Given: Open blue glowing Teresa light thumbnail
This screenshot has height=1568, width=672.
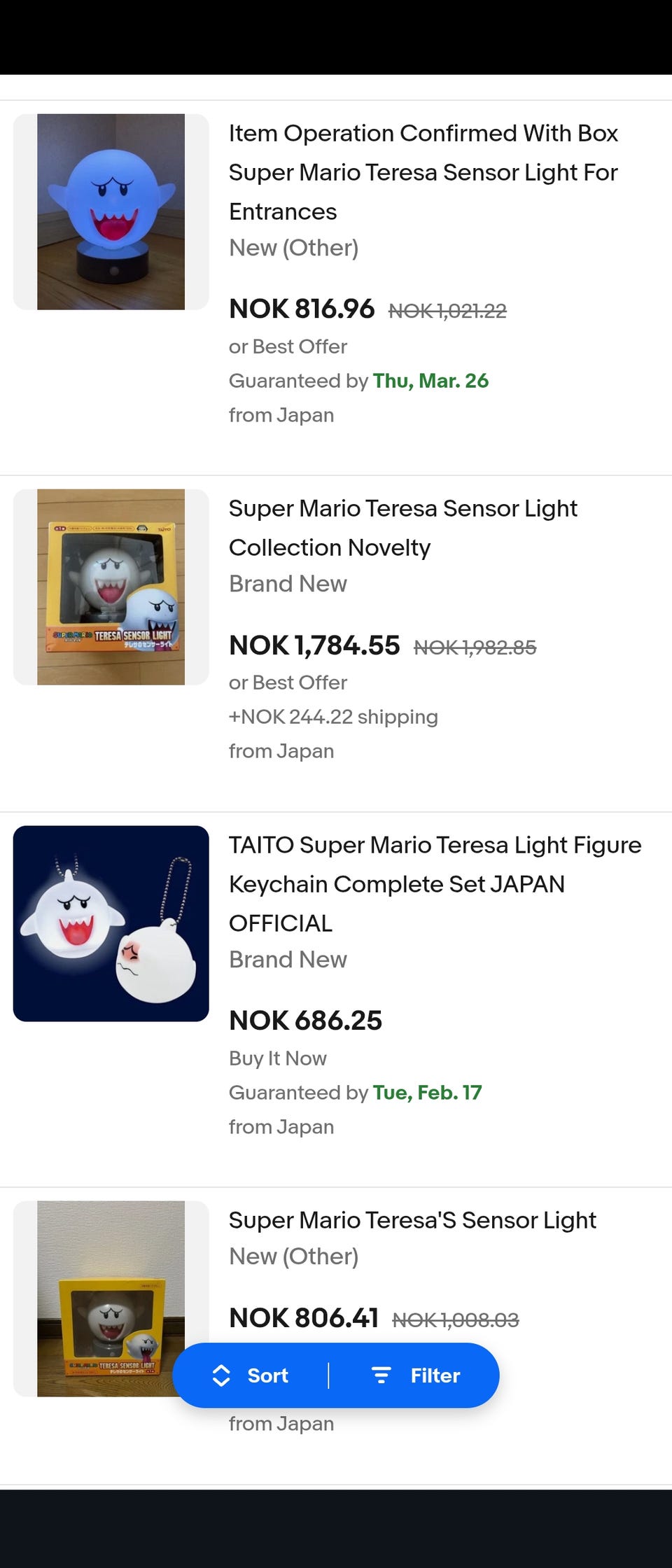Looking at the screenshot, I should click(x=111, y=211).
